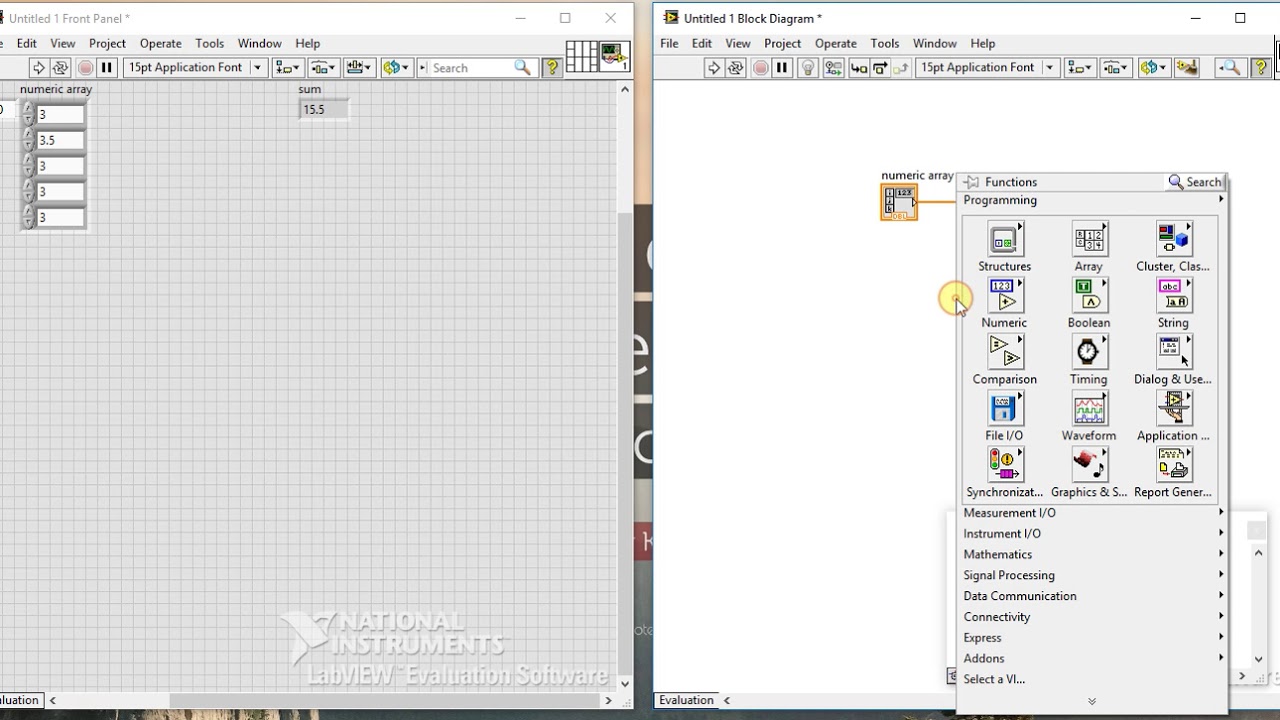Screen dimensions: 1280x720
Task: Click Abort Execution in Block Diagram toolbar
Action: click(x=760, y=68)
